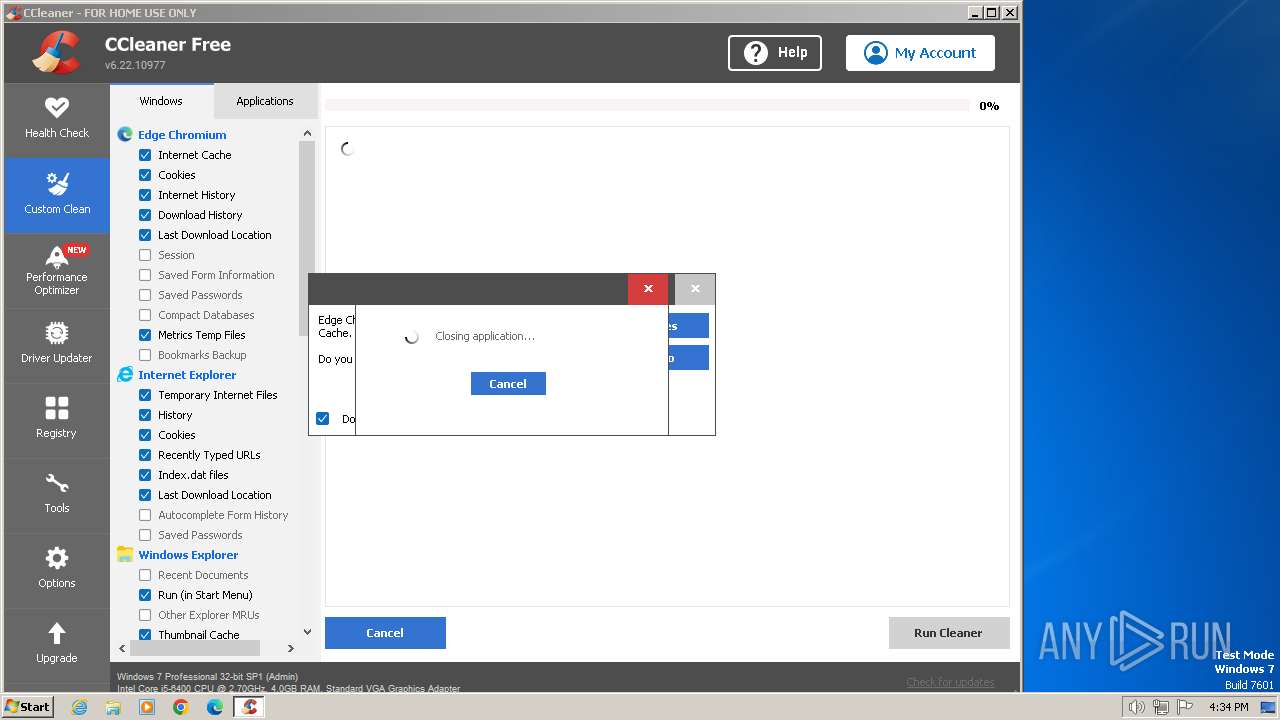Select Custom Clean in sidebar
Viewport: 1280px width, 720px height.
tap(57, 195)
